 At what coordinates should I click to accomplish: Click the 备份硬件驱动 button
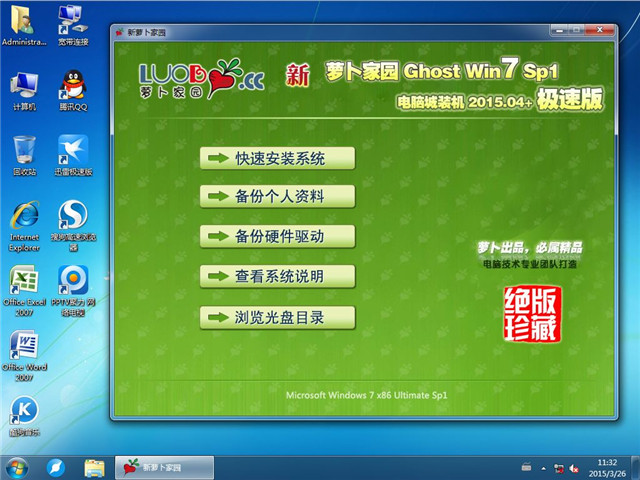[278, 236]
